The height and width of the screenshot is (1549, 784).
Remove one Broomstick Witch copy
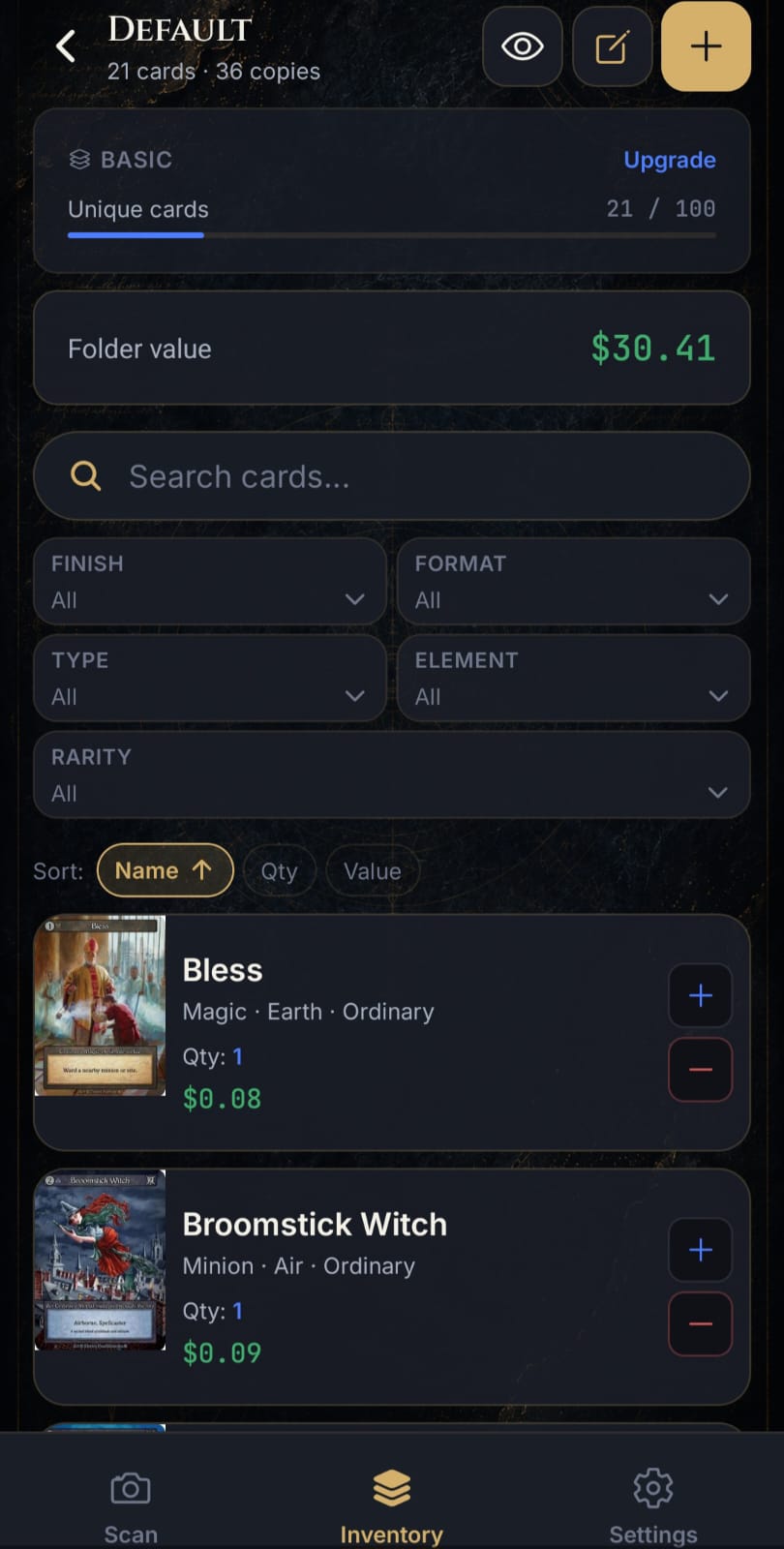pyautogui.click(x=701, y=1324)
